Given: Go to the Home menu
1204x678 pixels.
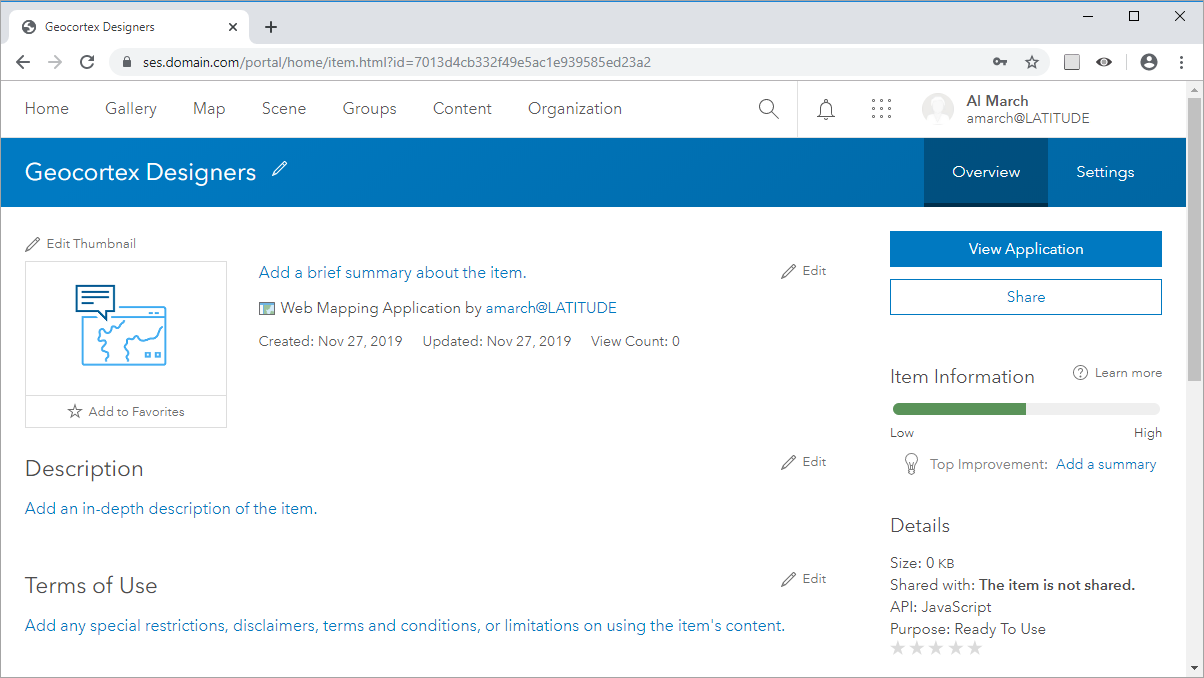Looking at the screenshot, I should pos(47,109).
